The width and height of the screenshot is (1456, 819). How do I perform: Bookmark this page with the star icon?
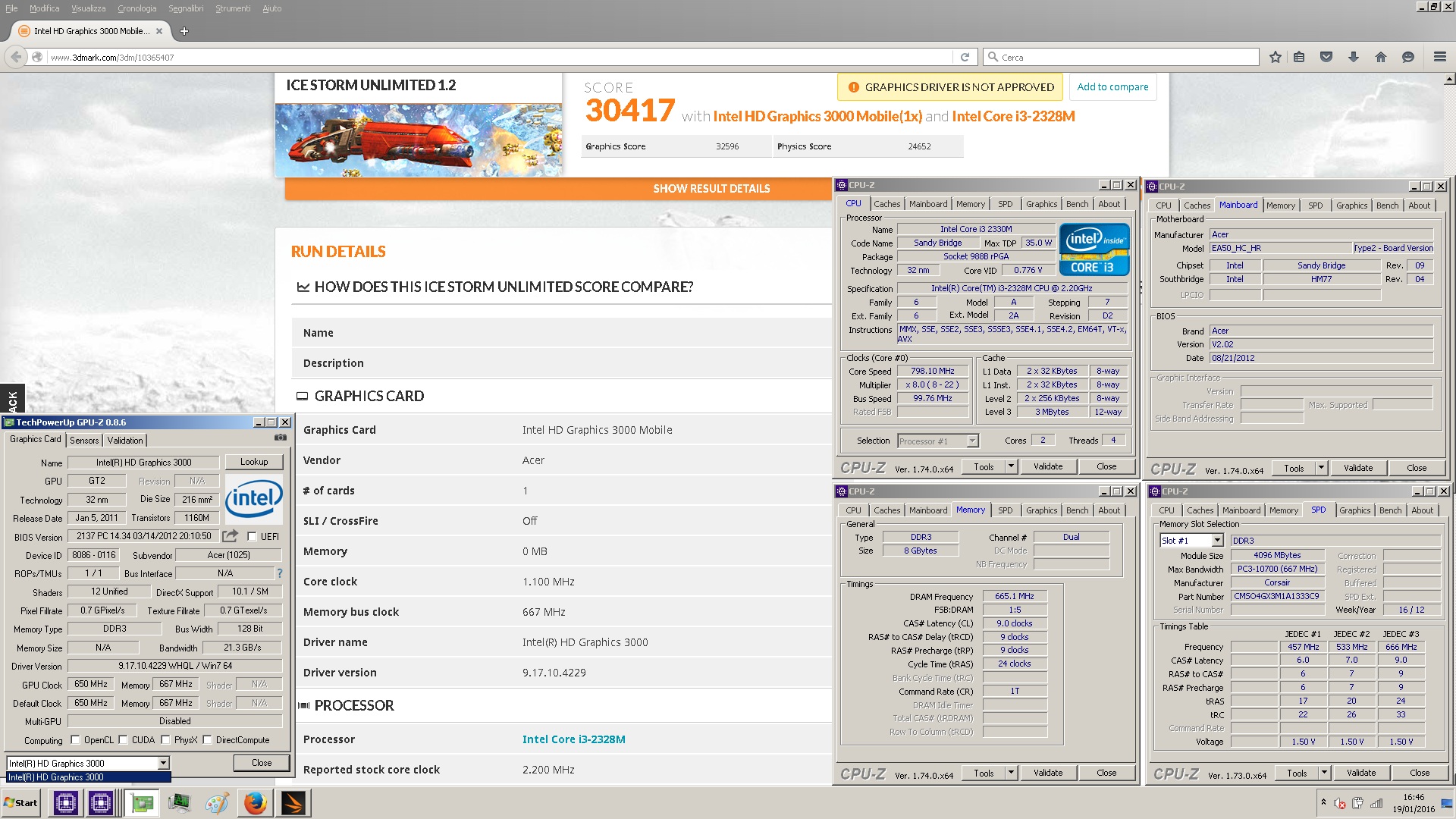[1276, 57]
